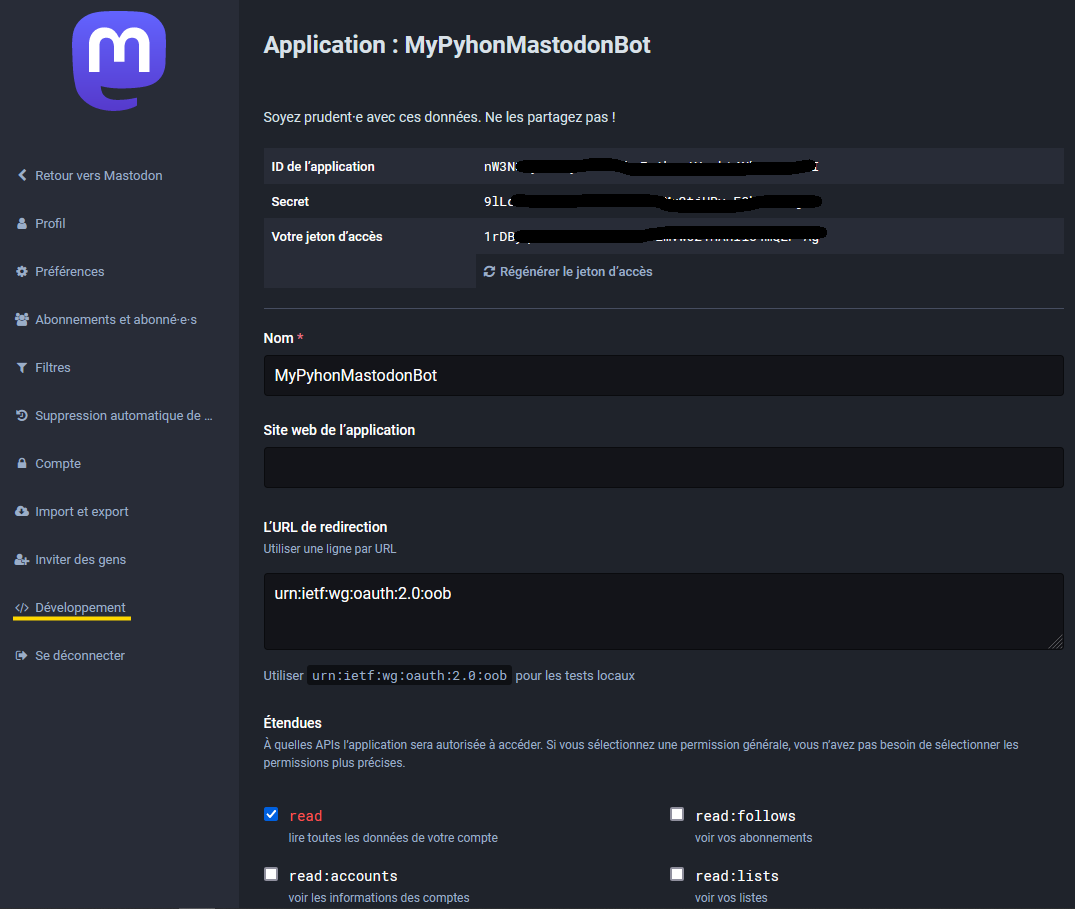Click the Inviter des gens person icon
The image size is (1075, 909).
21,559
